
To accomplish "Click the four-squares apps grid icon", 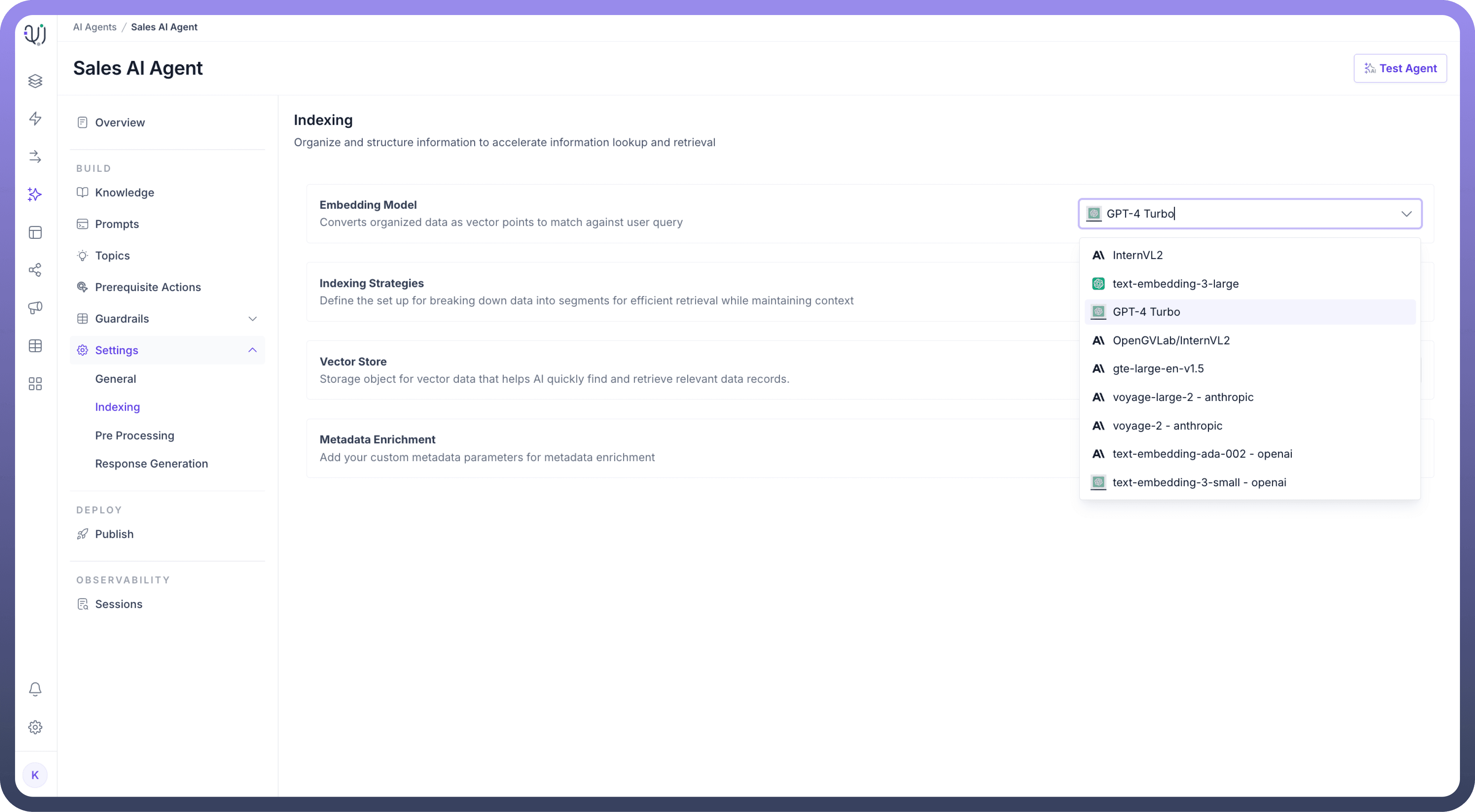I will 35,383.
